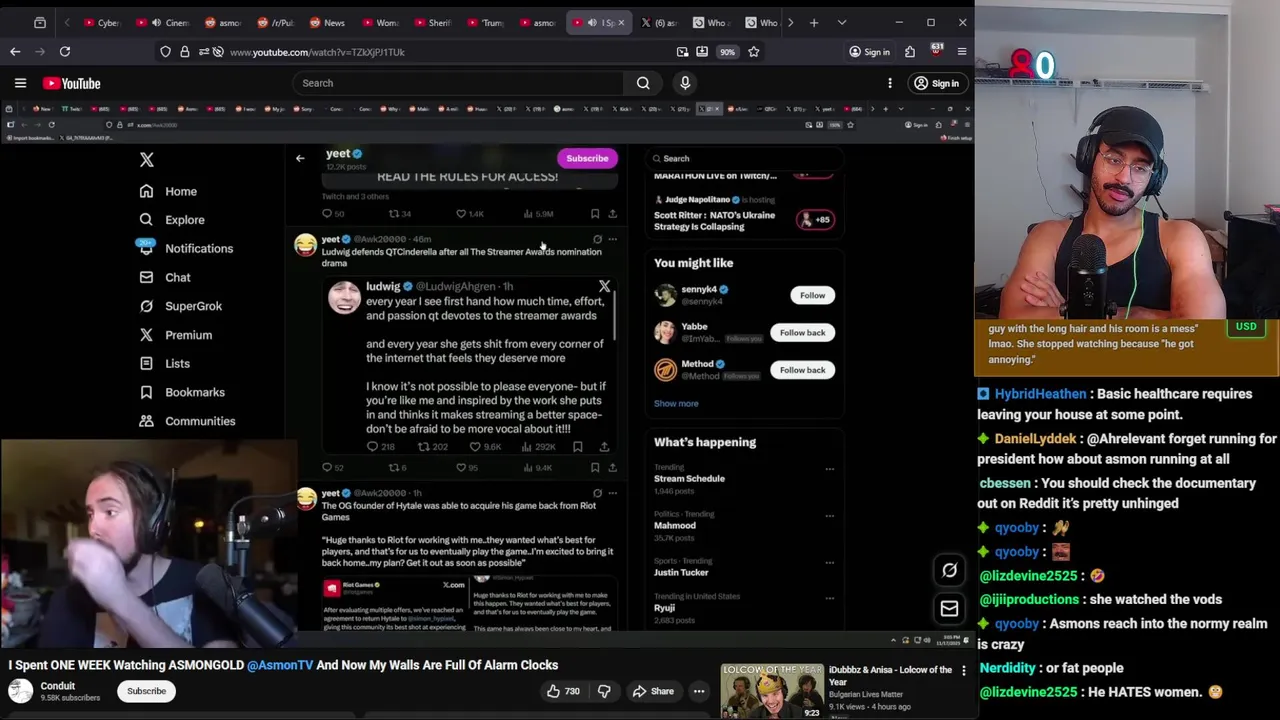Dislike the YouTube video
The width and height of the screenshot is (1280, 720).
[x=604, y=691]
